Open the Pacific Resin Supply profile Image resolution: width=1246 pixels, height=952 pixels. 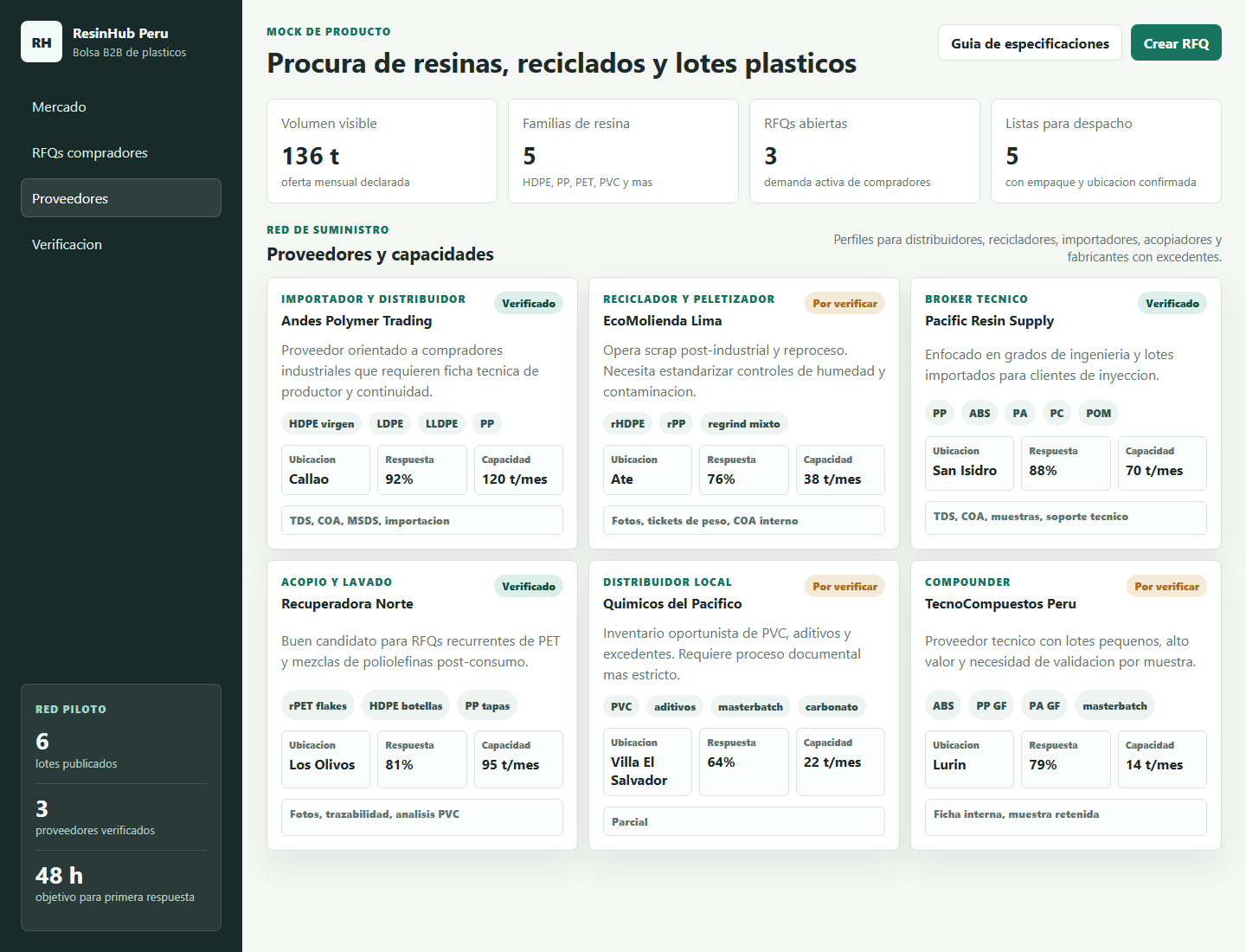tap(989, 320)
